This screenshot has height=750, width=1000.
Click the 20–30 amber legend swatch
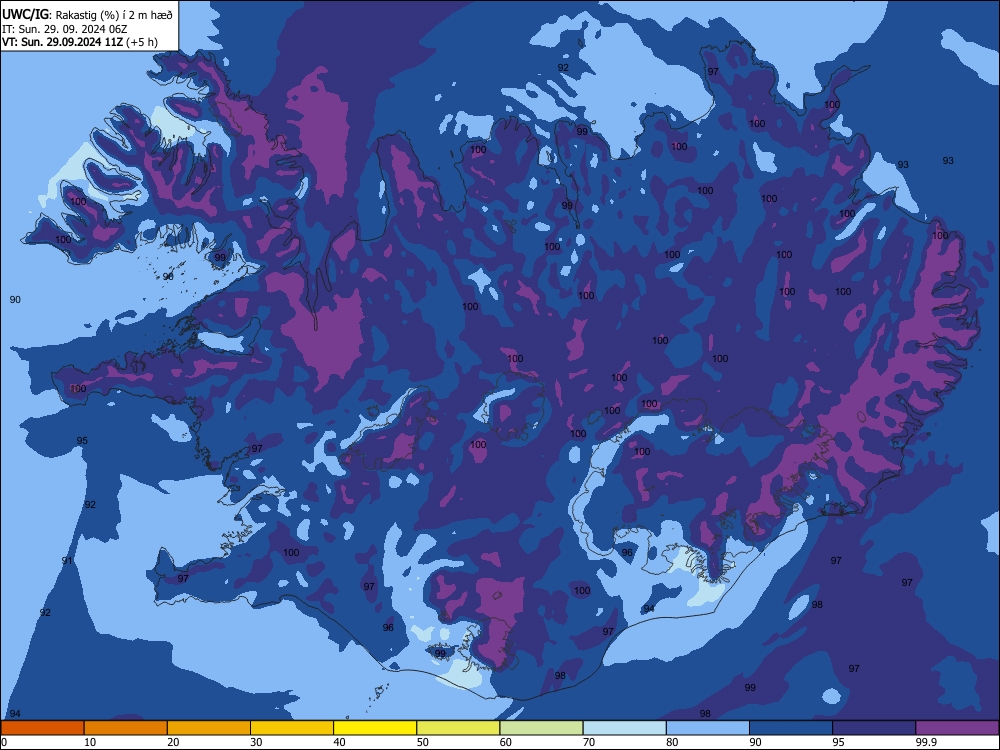click(209, 728)
